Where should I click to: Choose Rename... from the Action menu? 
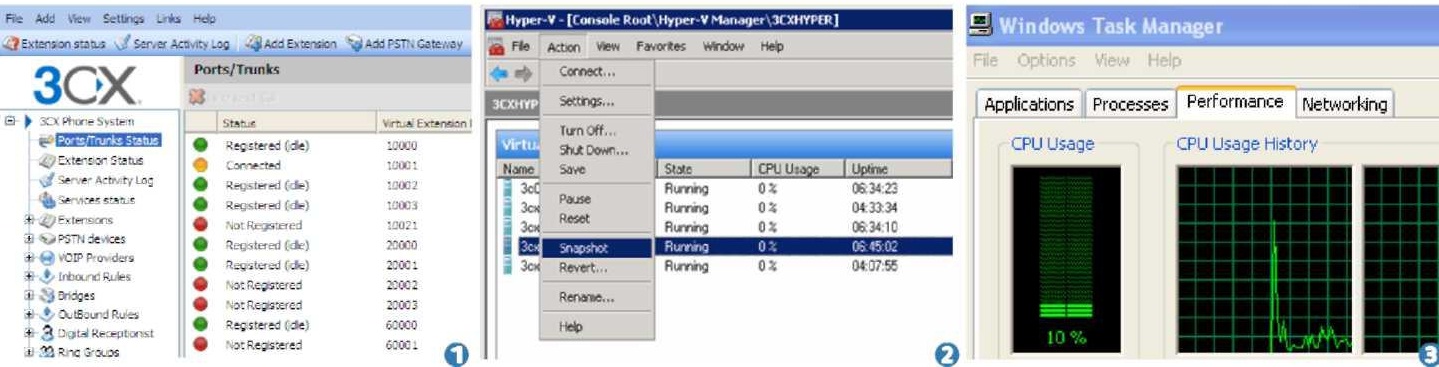pyautogui.click(x=597, y=297)
